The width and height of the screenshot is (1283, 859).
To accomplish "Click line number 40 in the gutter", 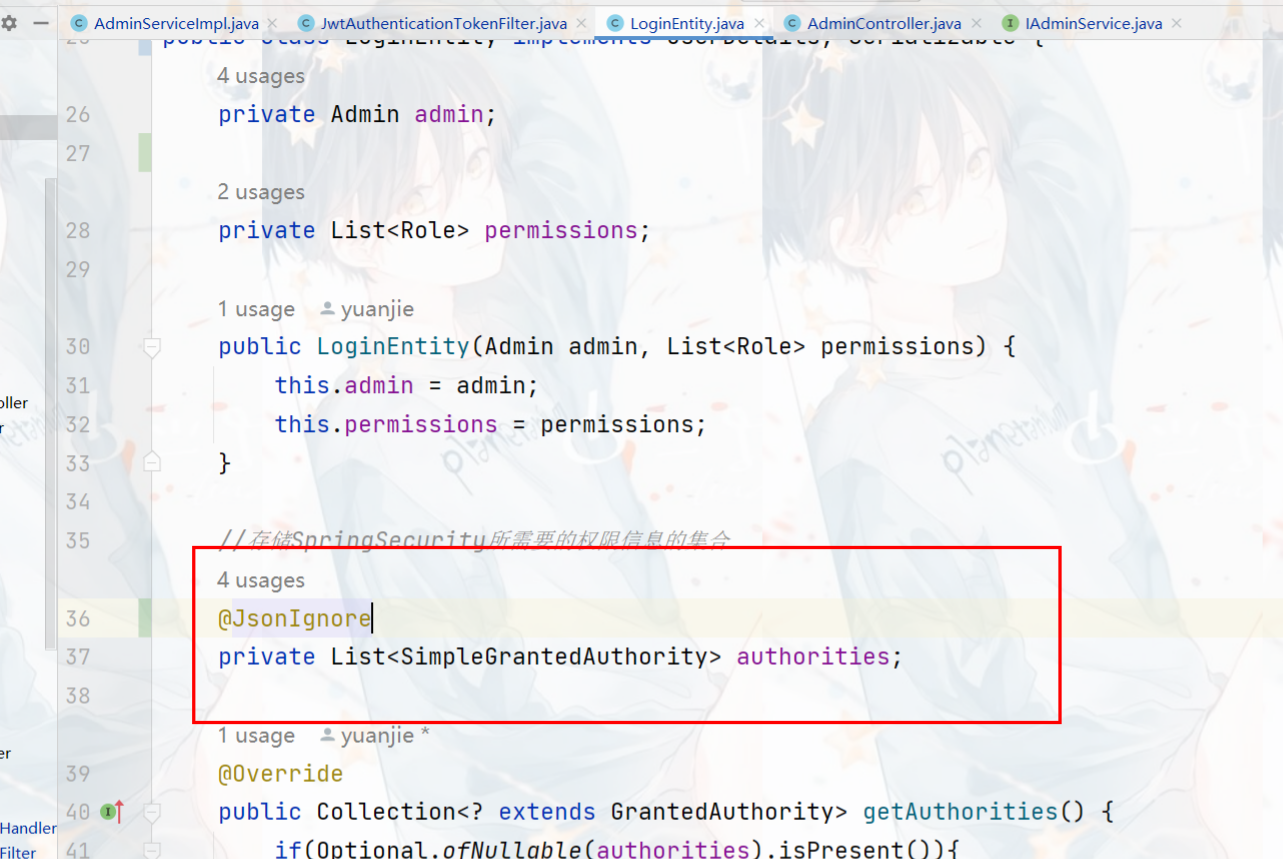I will click(x=78, y=812).
